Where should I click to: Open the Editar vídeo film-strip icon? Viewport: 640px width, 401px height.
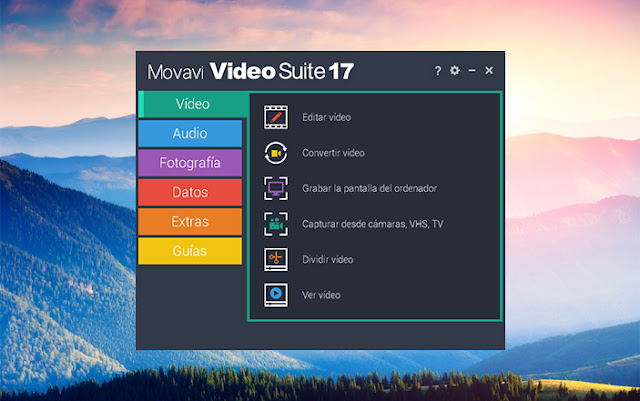coord(276,117)
